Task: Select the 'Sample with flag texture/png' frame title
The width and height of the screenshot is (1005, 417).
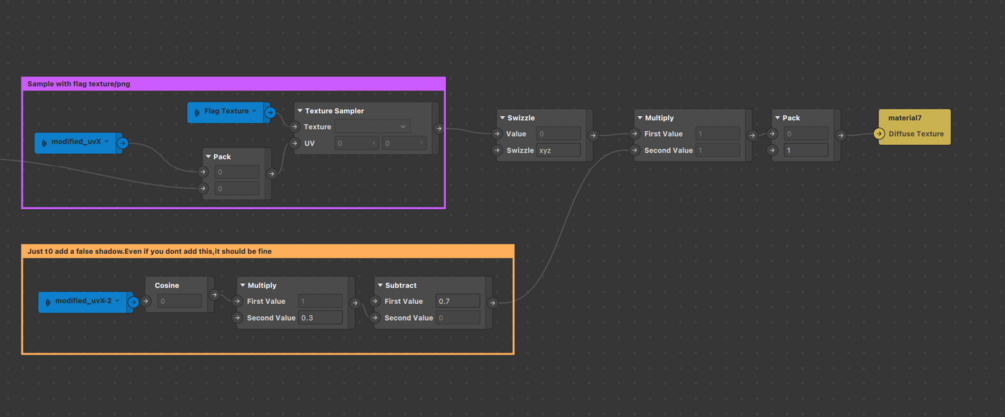Action: [x=79, y=84]
